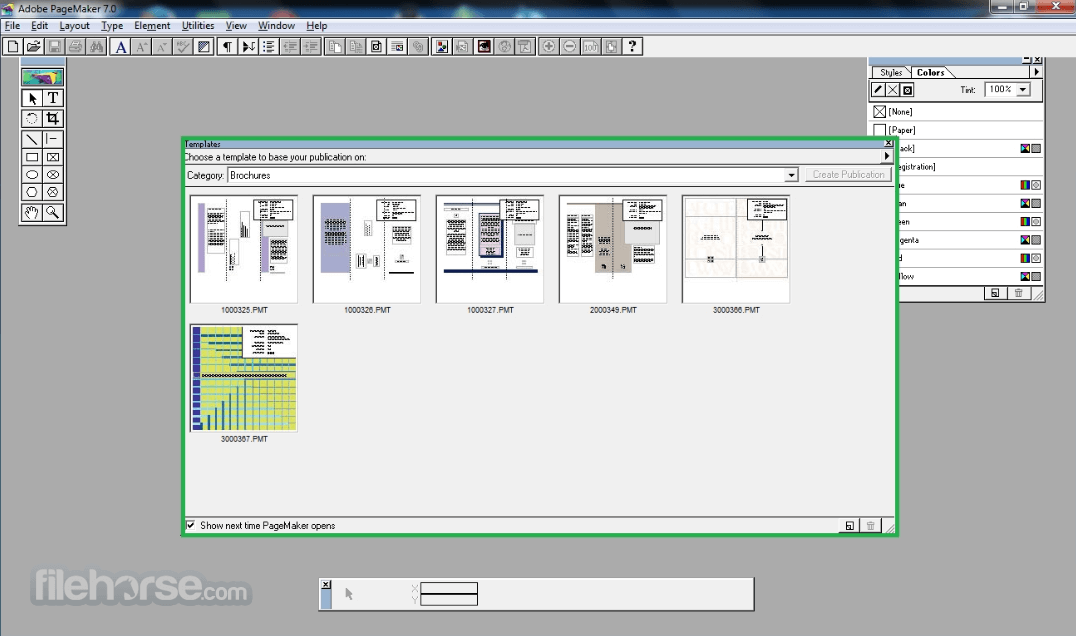The width and height of the screenshot is (1076, 636).
Task: Click the Save disk toolbar icon
Action: 54,47
